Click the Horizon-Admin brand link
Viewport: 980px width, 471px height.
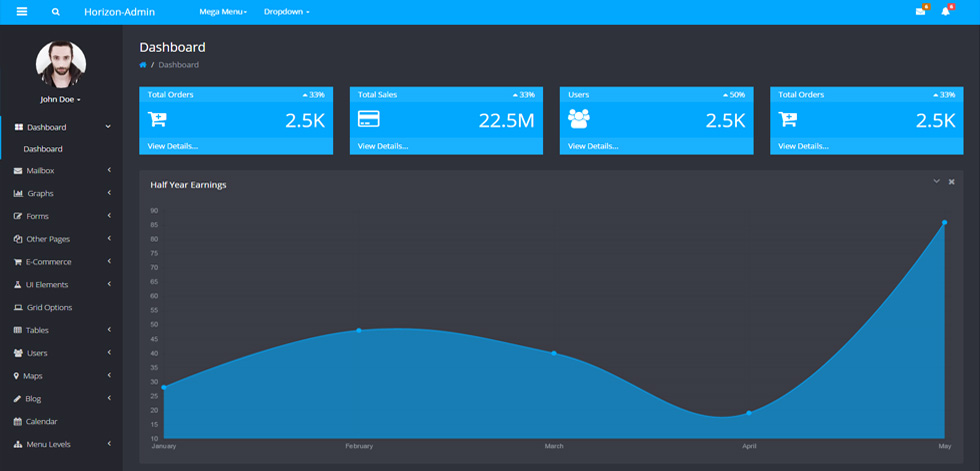click(119, 12)
